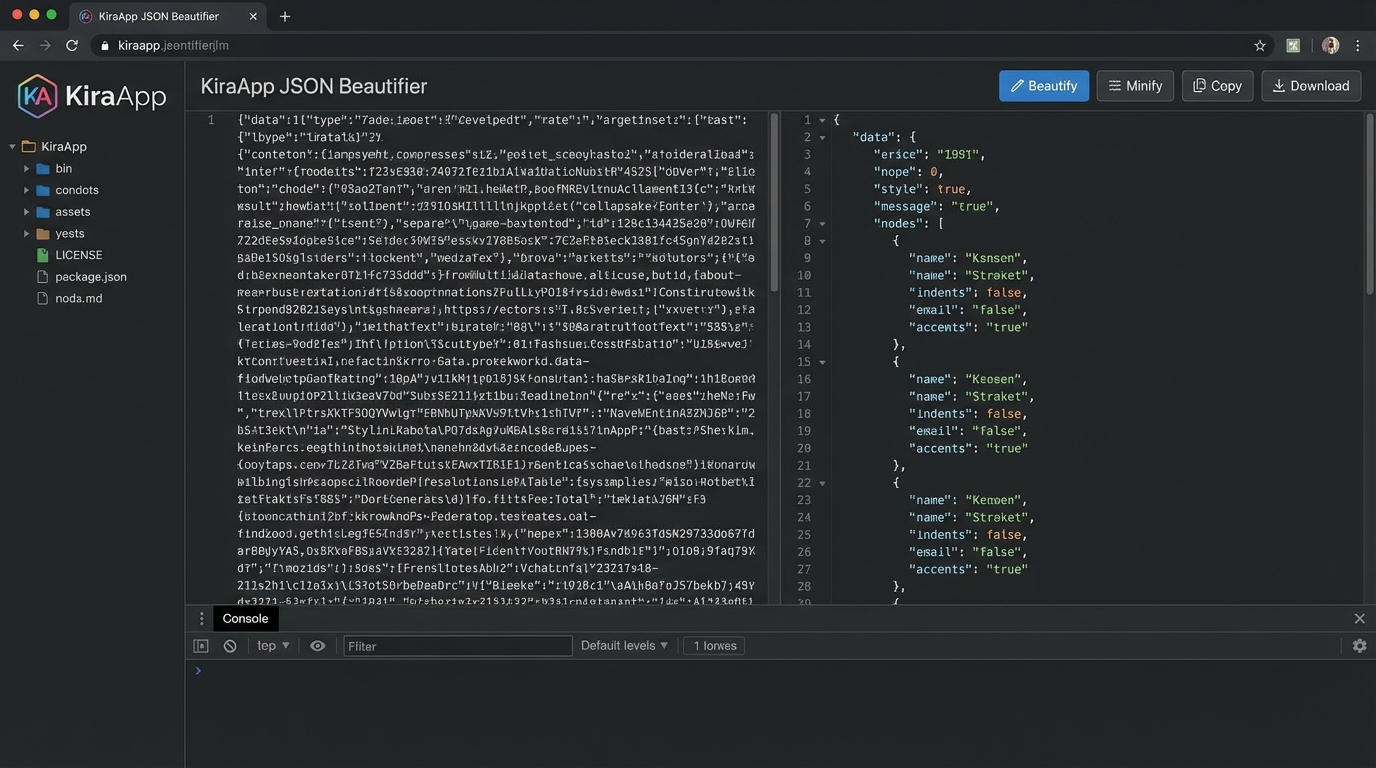
Task: Clear the console using the no-entry icon
Action: point(230,645)
